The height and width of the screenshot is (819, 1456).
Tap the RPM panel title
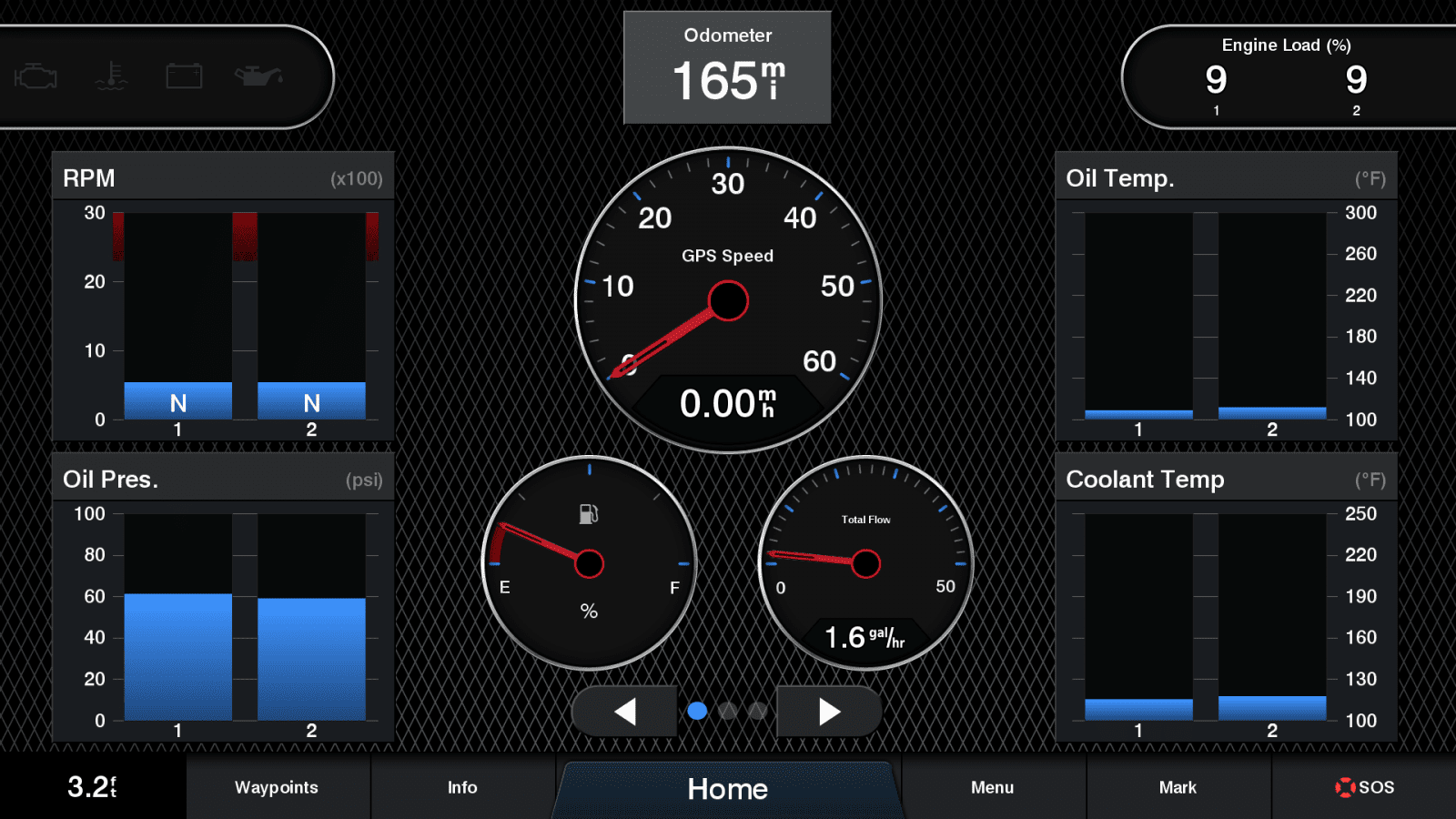click(89, 178)
